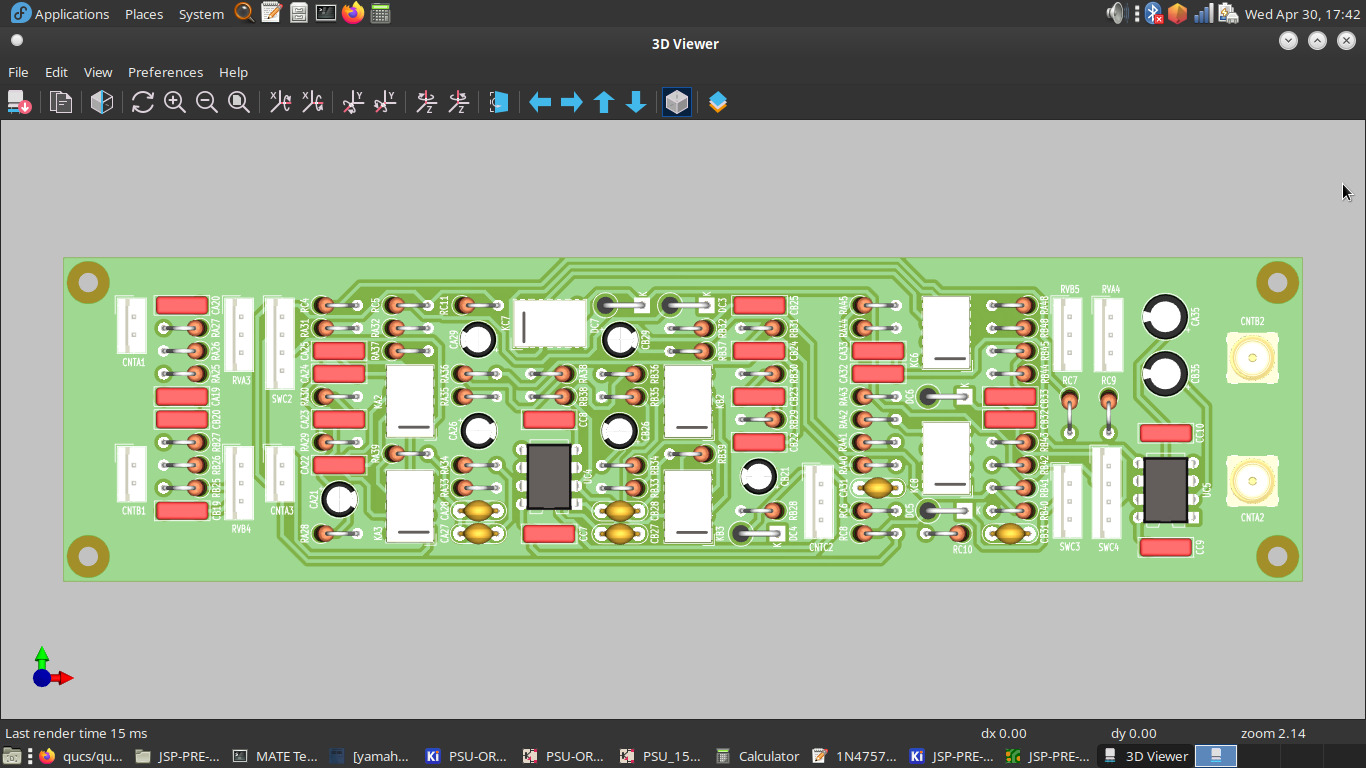Screen dimensions: 1366x768
Task: Click the XYZ axis gizmo in the viewport
Action: [x=51, y=668]
